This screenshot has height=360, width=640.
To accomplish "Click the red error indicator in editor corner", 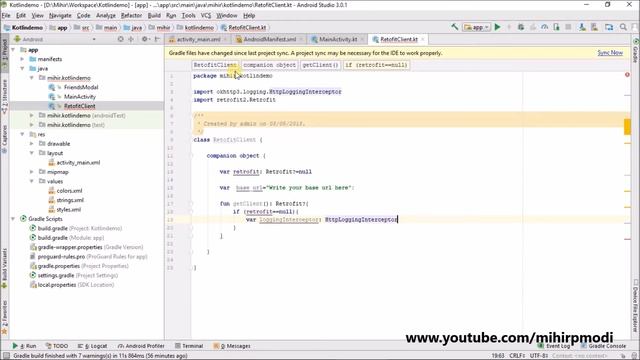I will point(627,75).
